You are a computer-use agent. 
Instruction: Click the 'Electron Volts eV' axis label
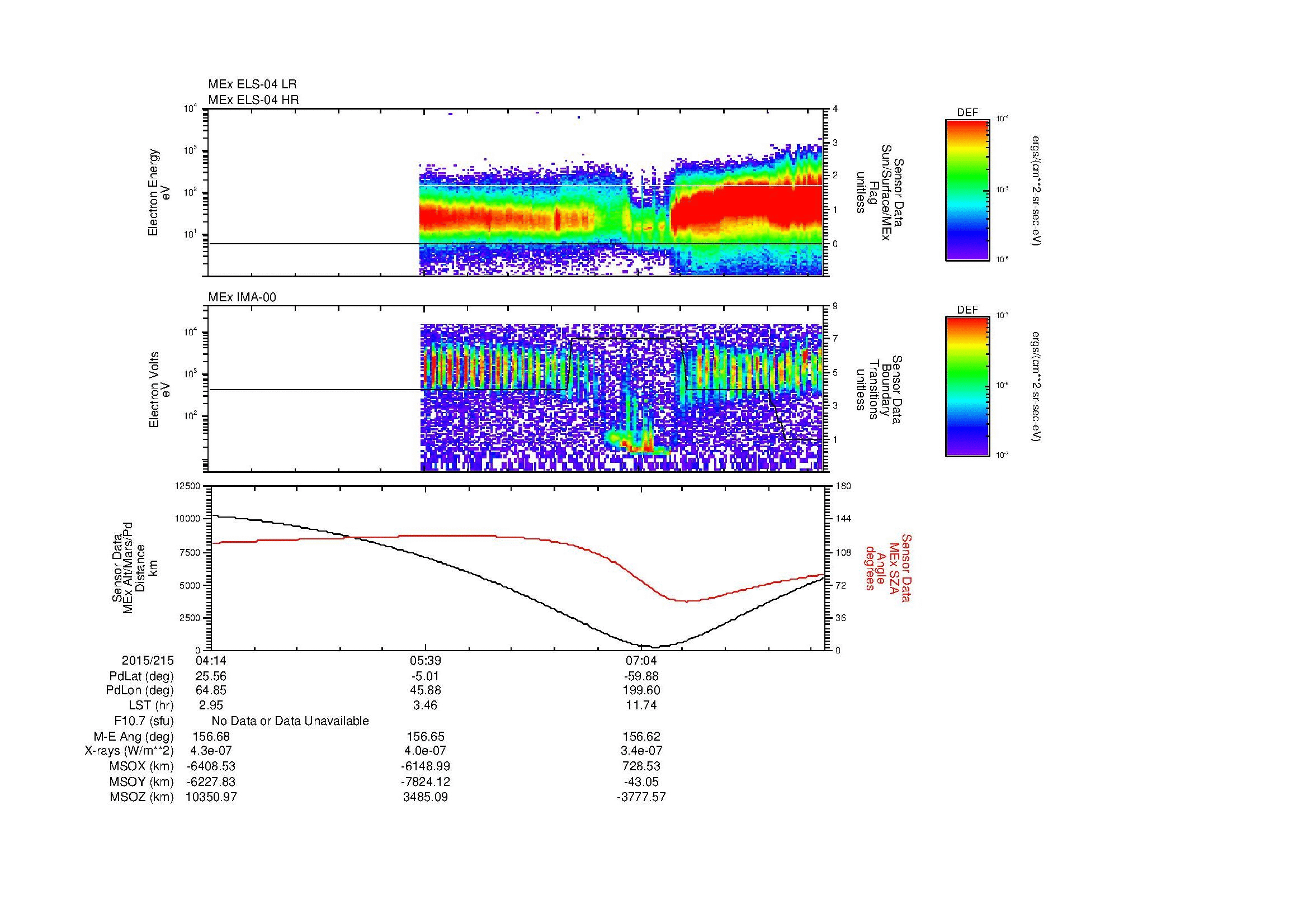159,390
